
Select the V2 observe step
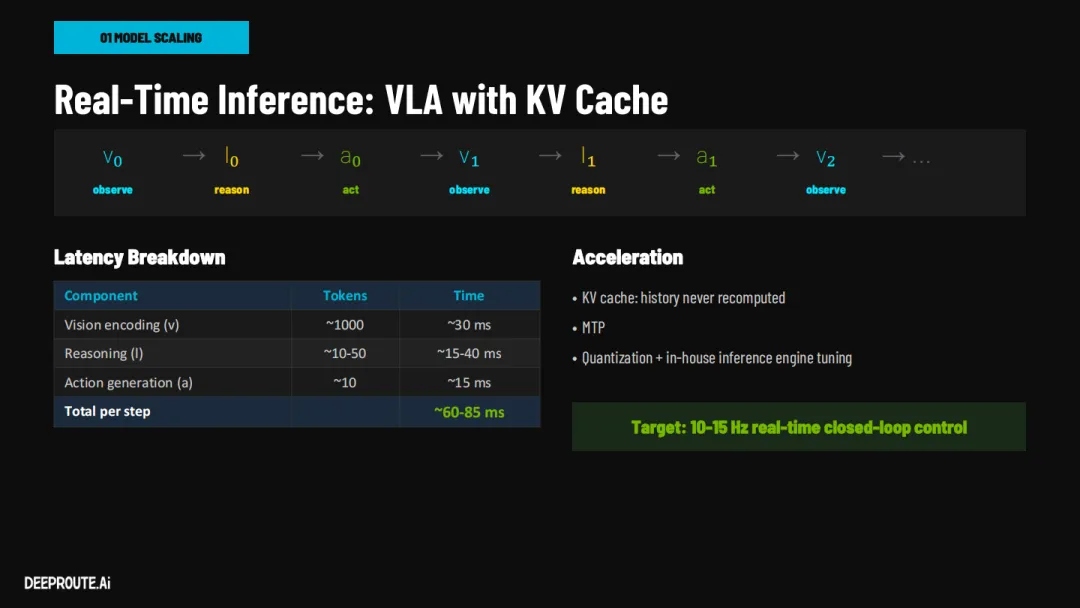click(x=826, y=171)
